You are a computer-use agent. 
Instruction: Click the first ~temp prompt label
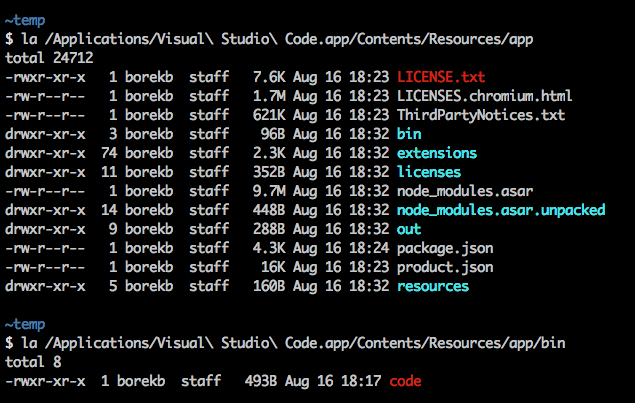pyautogui.click(x=25, y=20)
